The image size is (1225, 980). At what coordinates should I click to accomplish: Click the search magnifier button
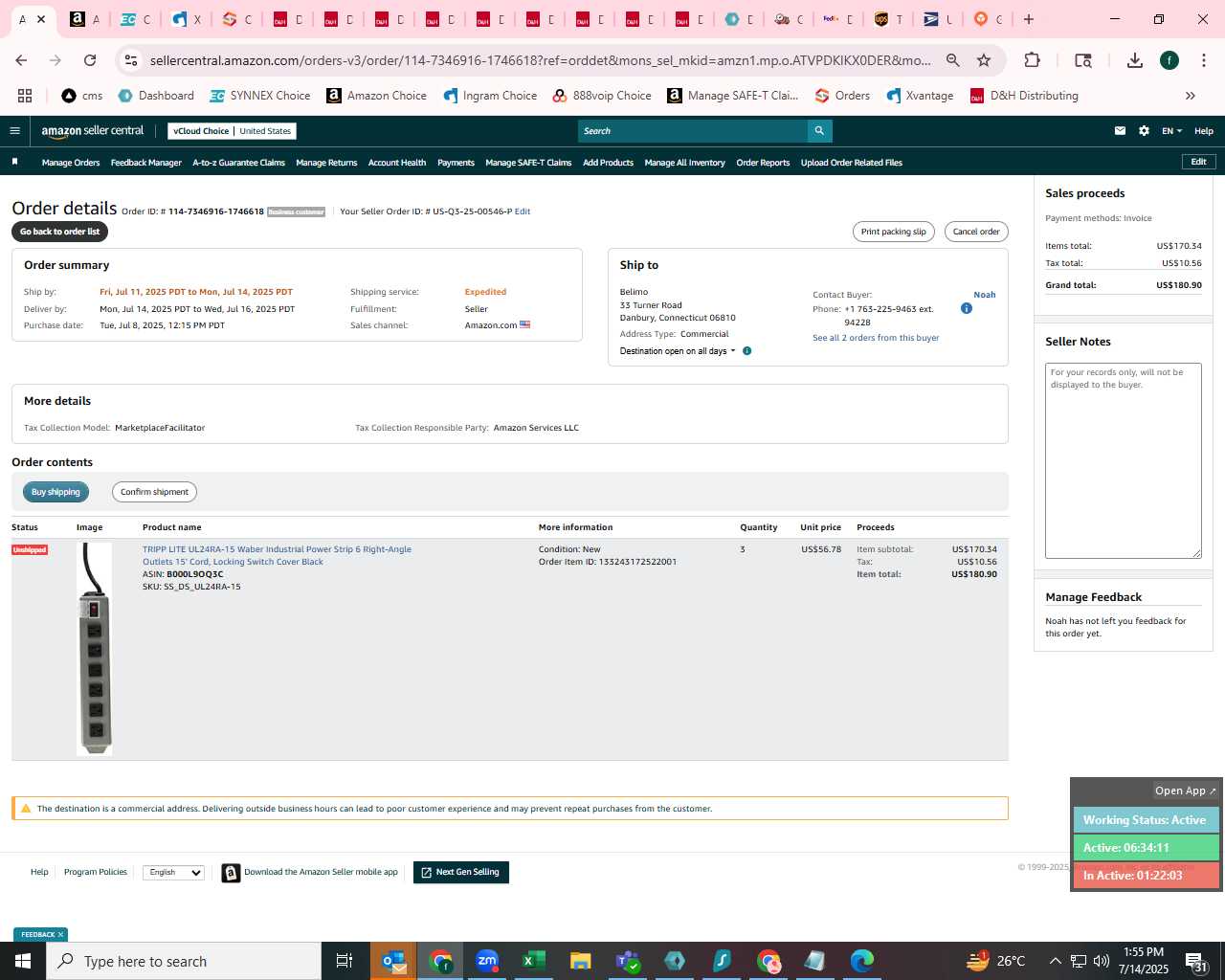(x=819, y=131)
